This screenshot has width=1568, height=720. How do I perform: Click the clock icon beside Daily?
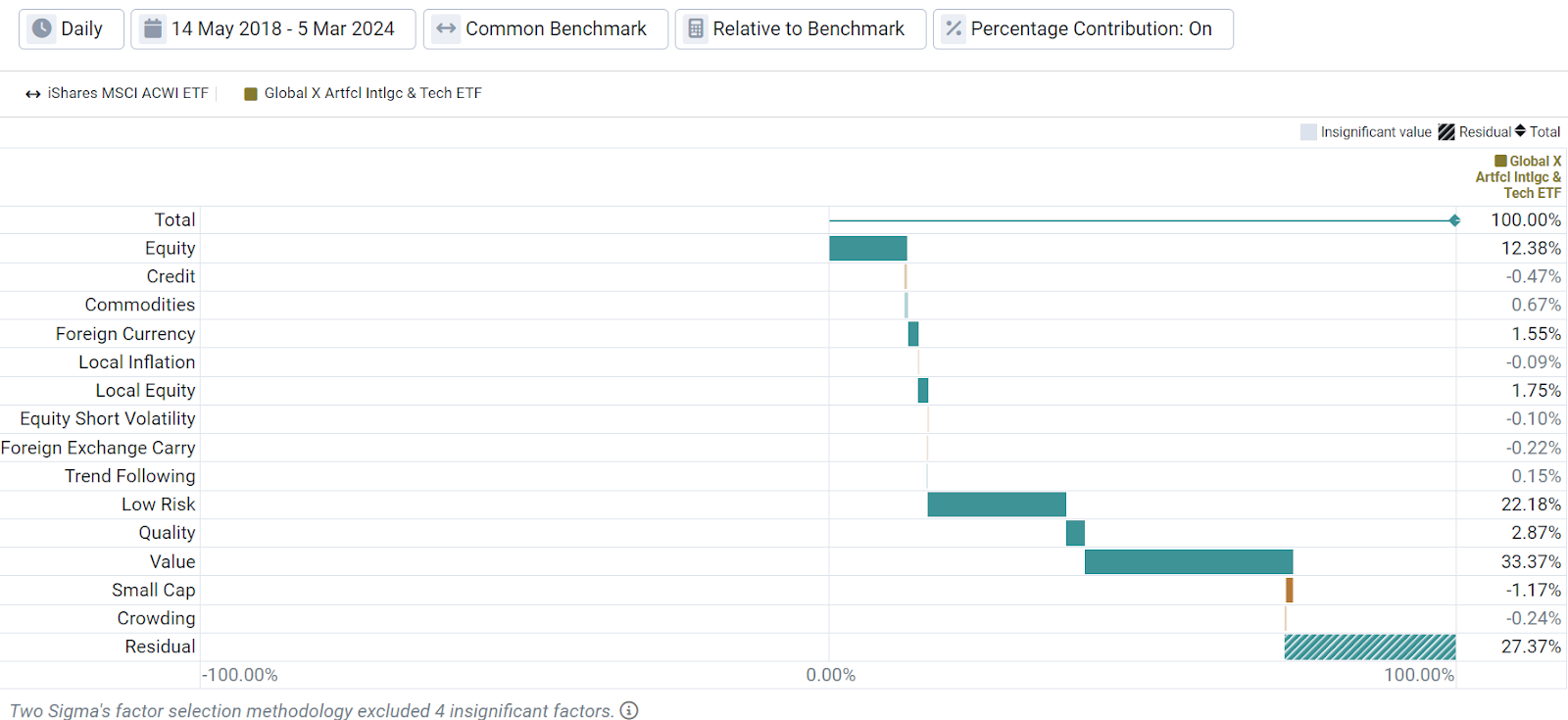coord(41,28)
